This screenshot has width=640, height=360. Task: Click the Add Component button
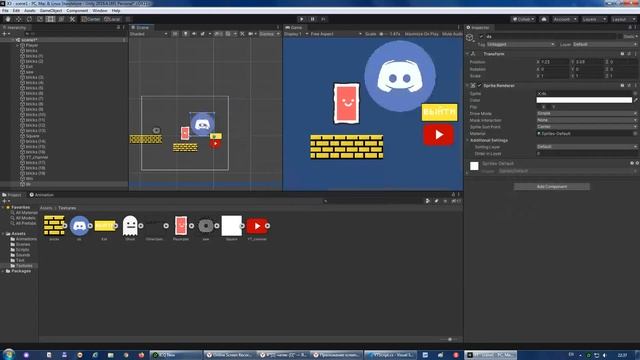552,187
